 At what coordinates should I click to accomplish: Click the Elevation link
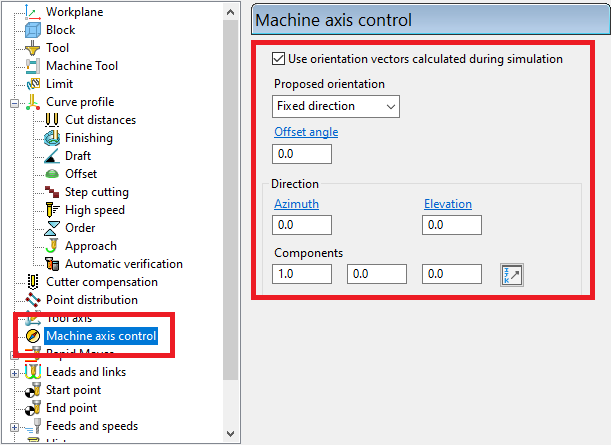point(447,204)
